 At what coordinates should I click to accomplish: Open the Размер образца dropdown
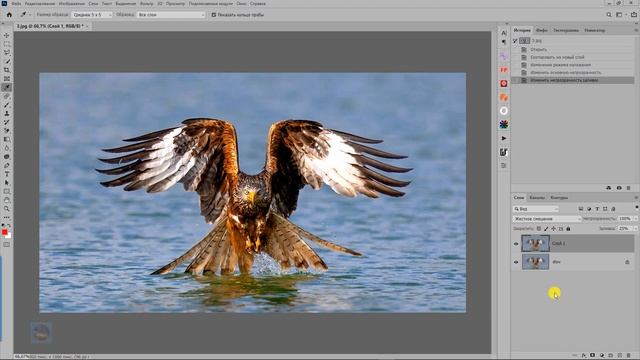point(92,15)
